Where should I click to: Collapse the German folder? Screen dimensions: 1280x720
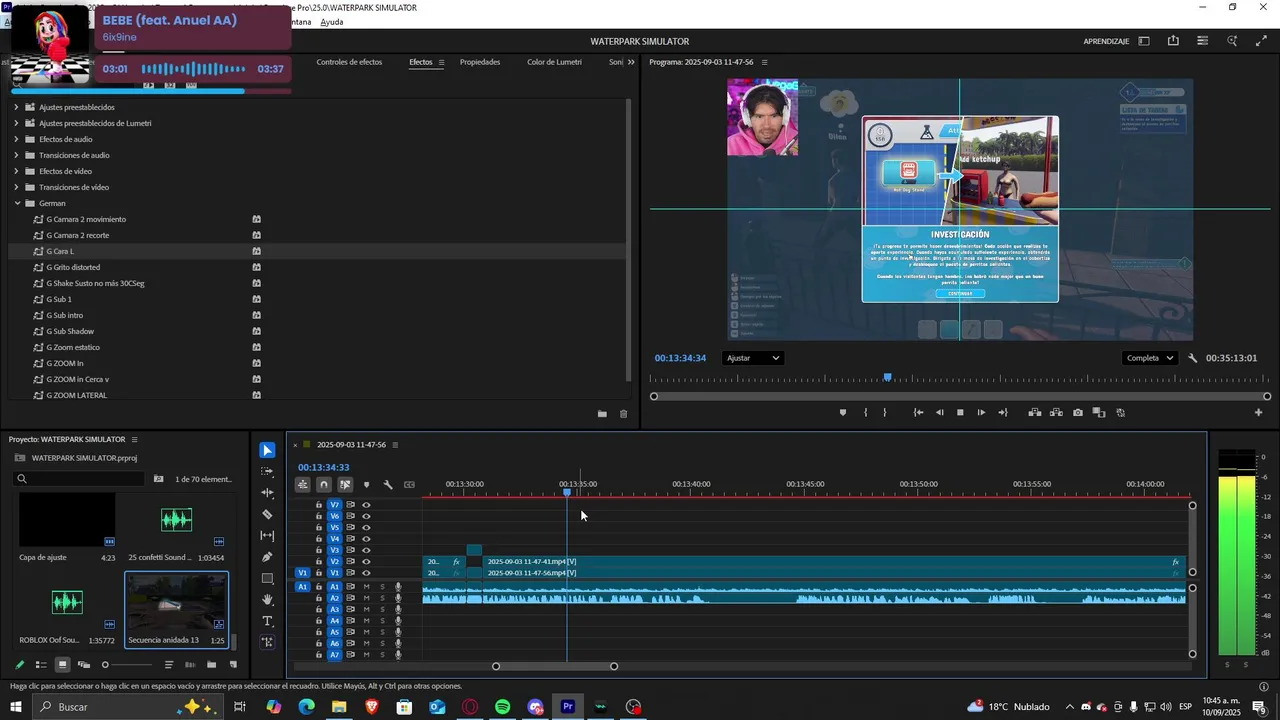pos(16,203)
